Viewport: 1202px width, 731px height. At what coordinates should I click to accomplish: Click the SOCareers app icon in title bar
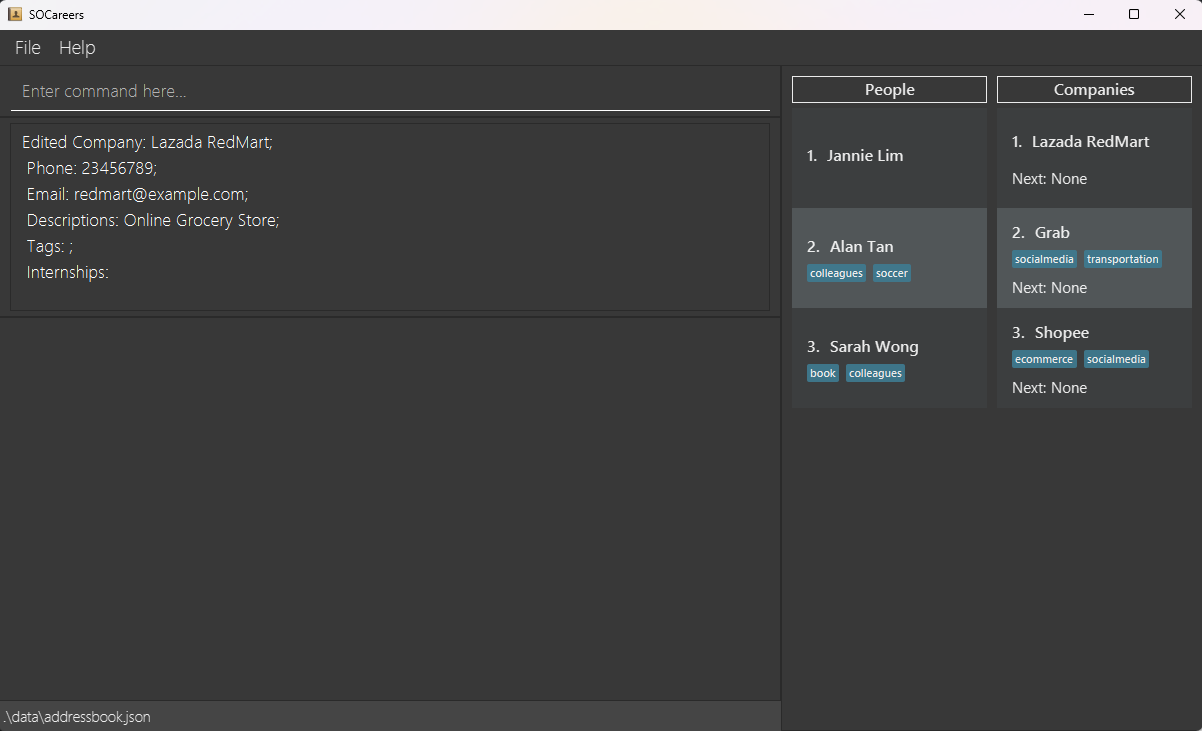[x=15, y=14]
